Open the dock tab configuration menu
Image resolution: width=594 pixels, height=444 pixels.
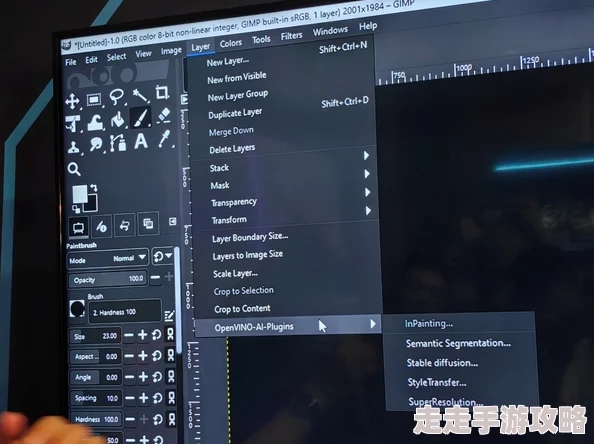point(172,222)
